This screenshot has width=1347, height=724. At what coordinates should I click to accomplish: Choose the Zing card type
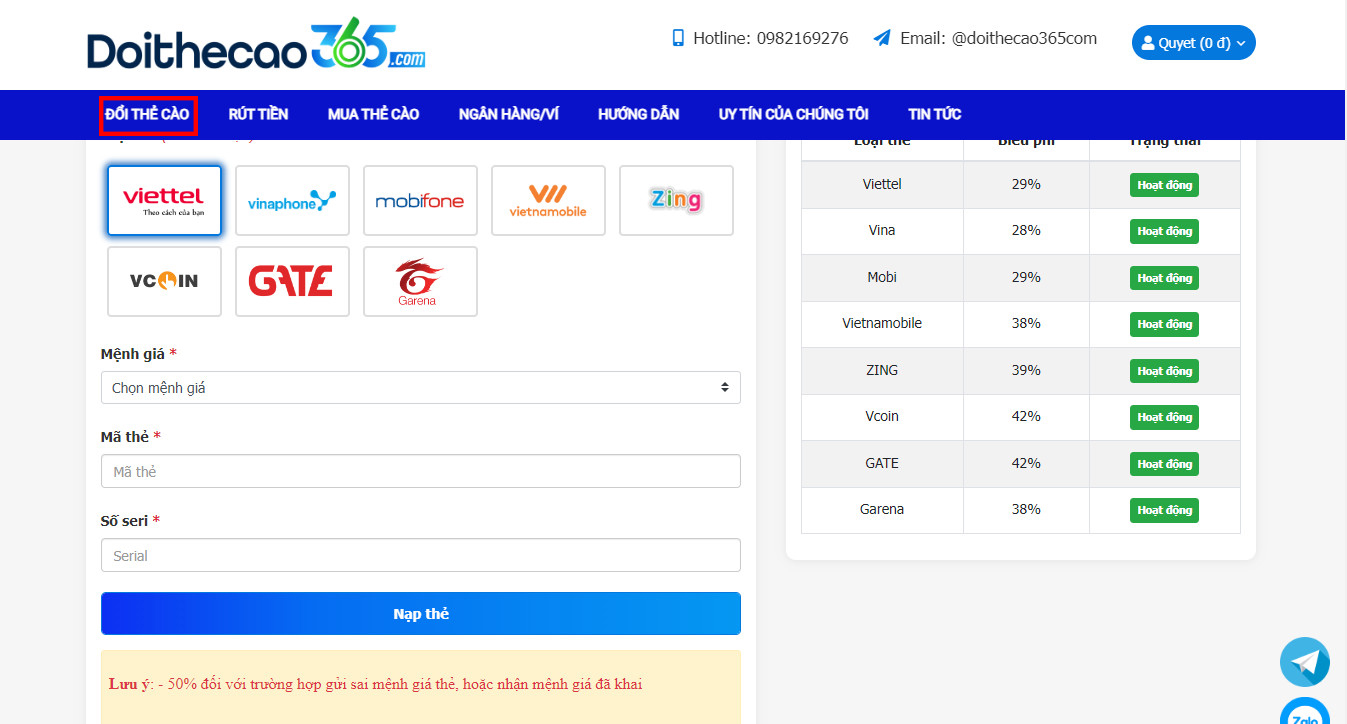coord(676,200)
